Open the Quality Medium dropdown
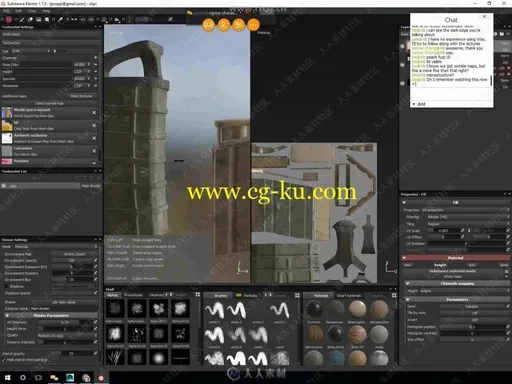 [x=66, y=335]
